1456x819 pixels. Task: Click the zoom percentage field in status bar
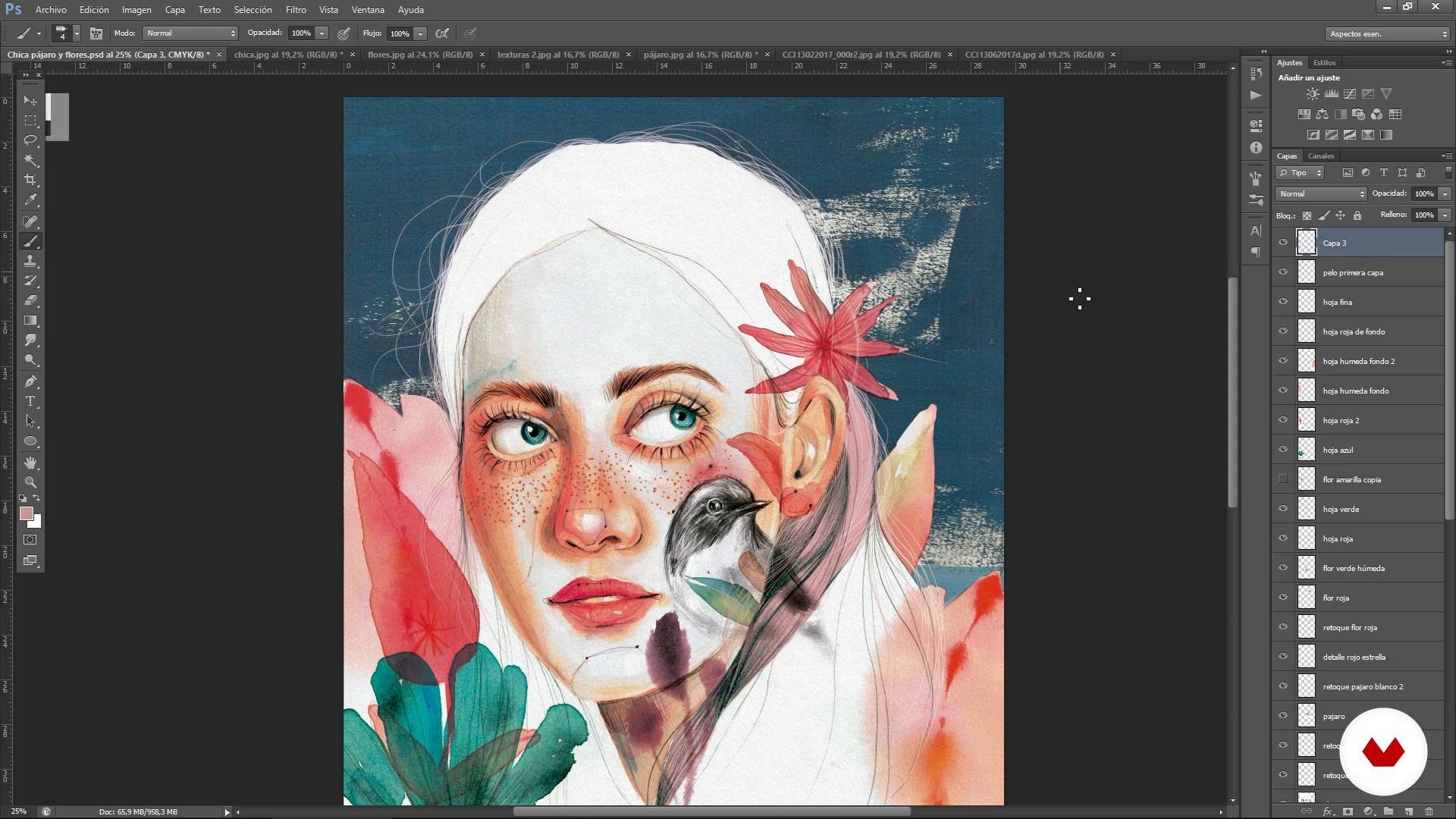19,811
